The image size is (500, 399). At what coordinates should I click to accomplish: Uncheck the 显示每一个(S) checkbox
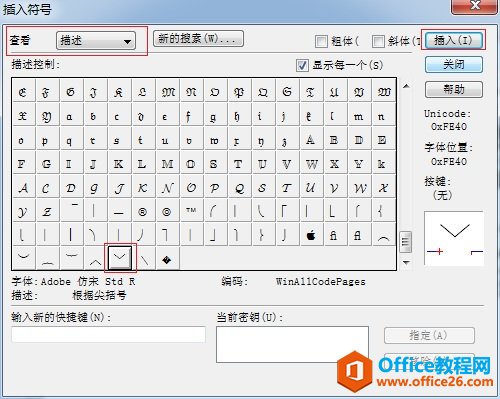(x=302, y=65)
